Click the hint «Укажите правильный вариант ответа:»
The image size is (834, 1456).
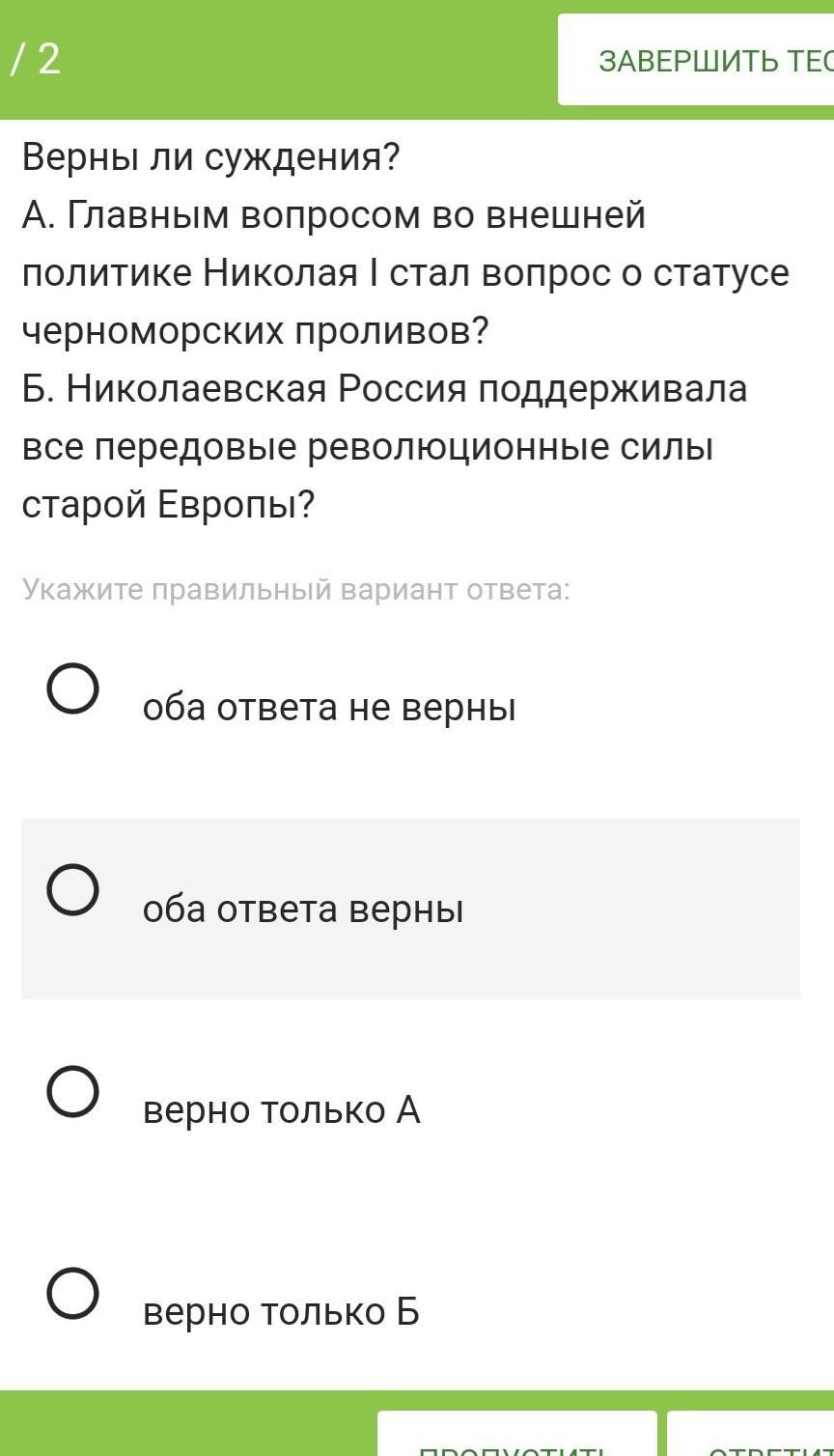tap(296, 589)
